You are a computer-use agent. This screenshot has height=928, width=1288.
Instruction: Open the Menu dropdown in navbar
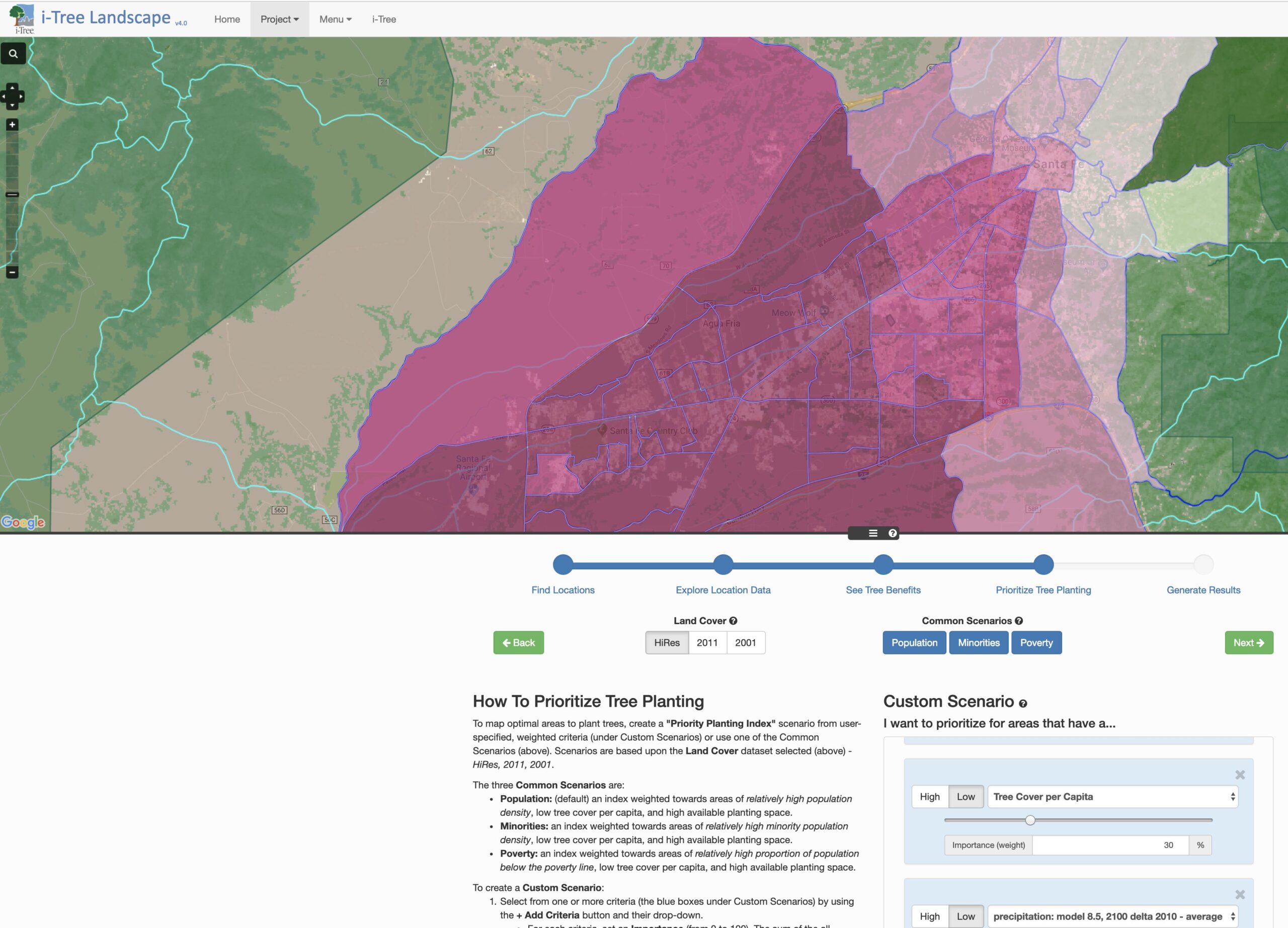(x=335, y=19)
